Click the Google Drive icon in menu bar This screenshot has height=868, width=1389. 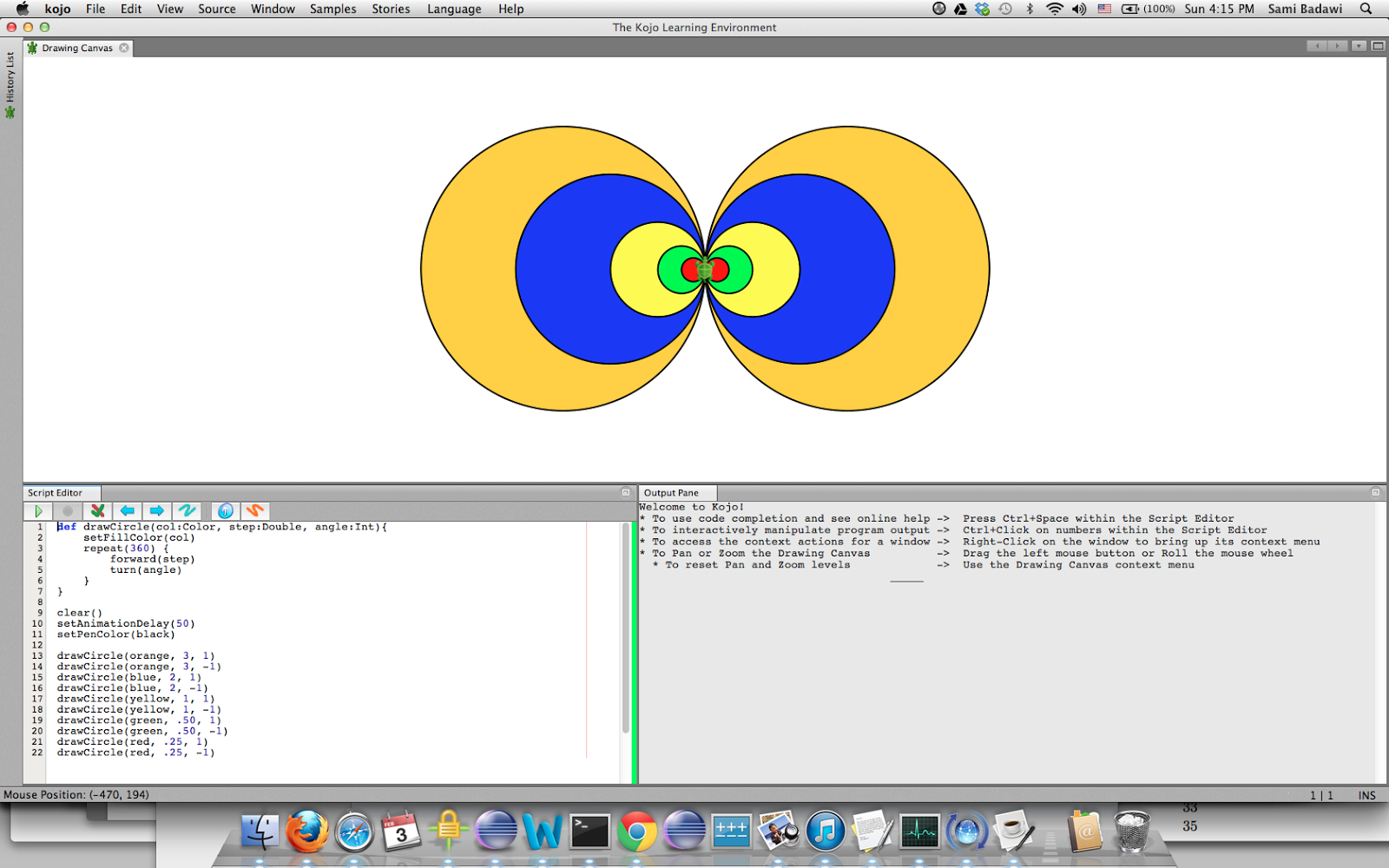click(x=960, y=9)
